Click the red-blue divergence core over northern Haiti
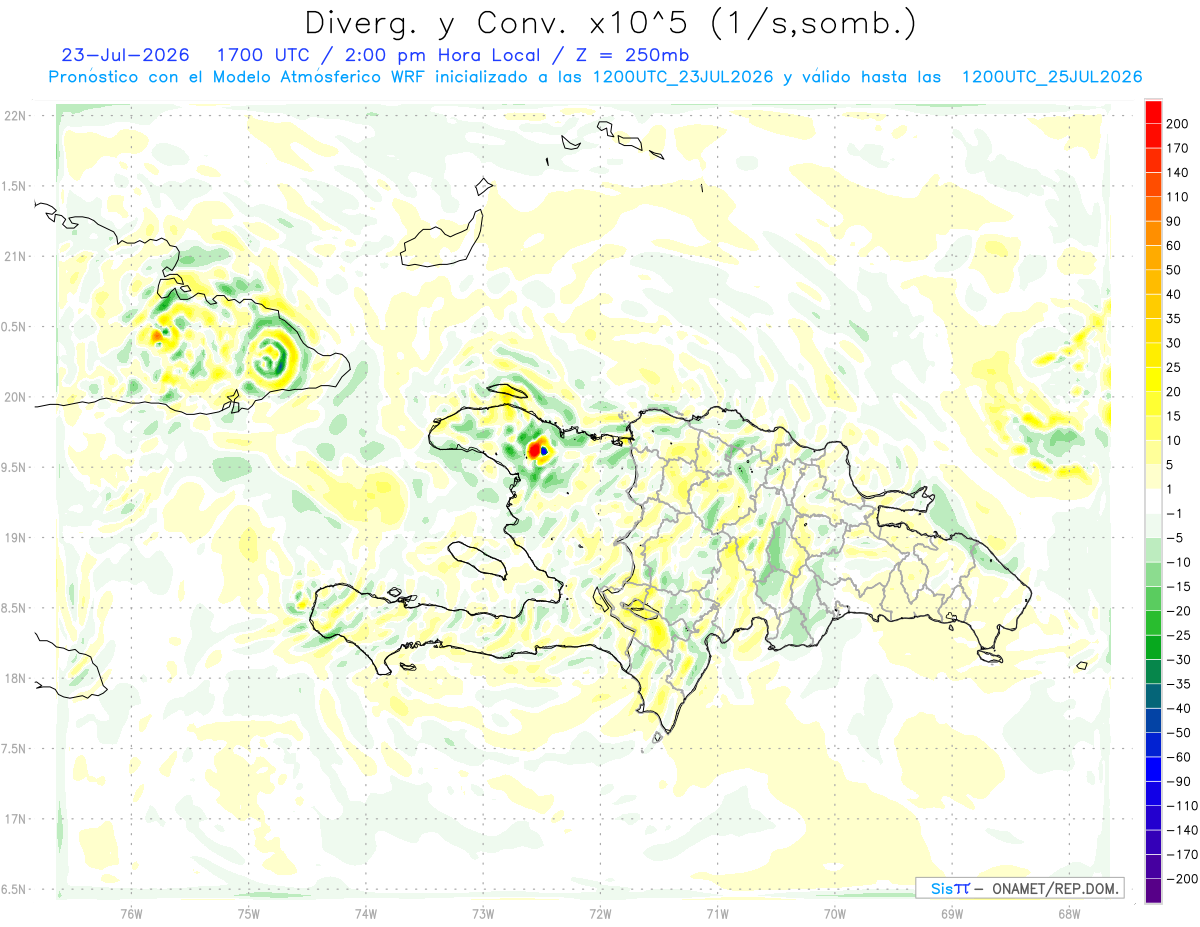This screenshot has width=1200, height=927. (x=539, y=451)
